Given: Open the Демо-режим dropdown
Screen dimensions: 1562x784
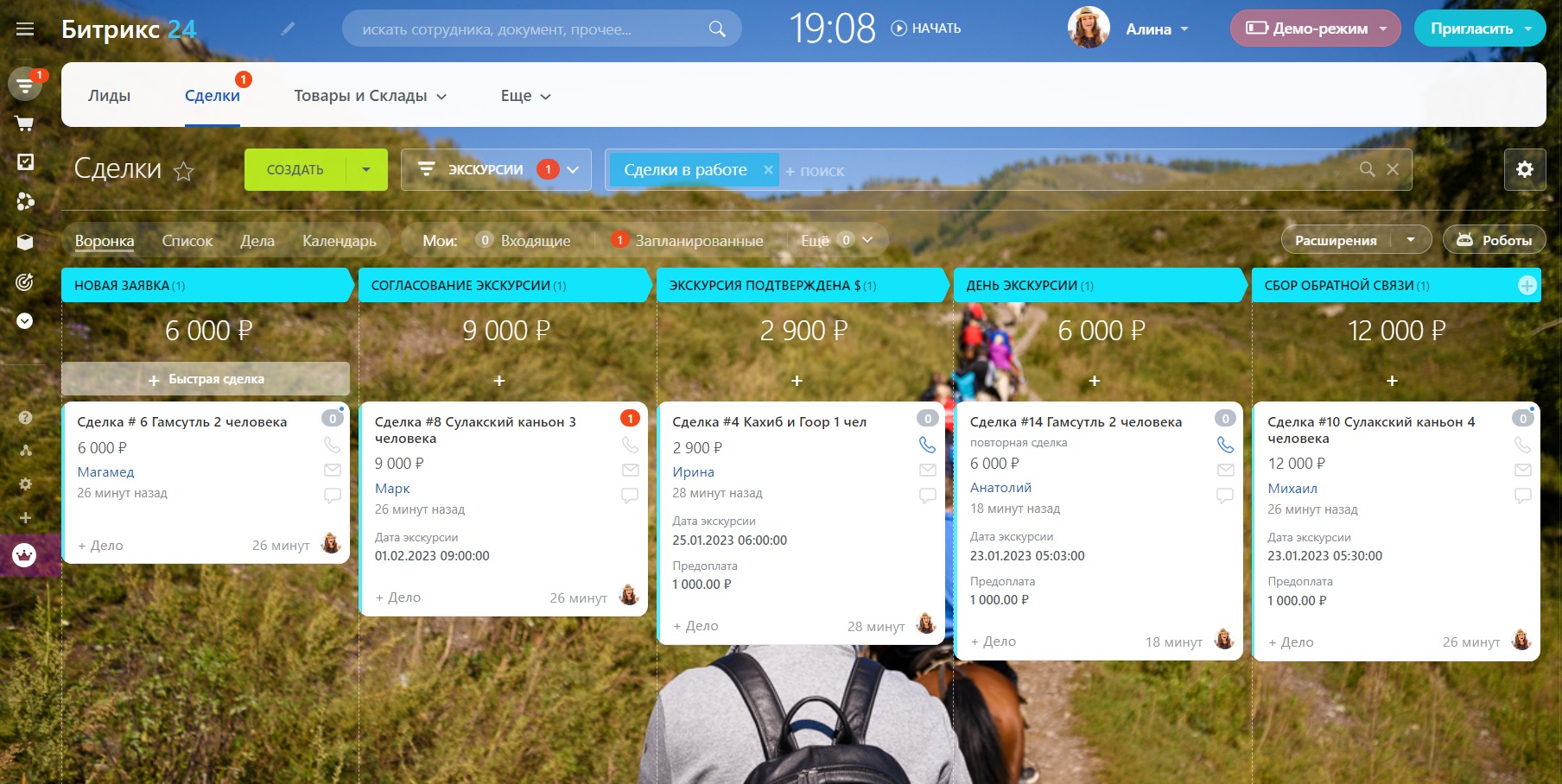Looking at the screenshot, I should click(x=1315, y=28).
